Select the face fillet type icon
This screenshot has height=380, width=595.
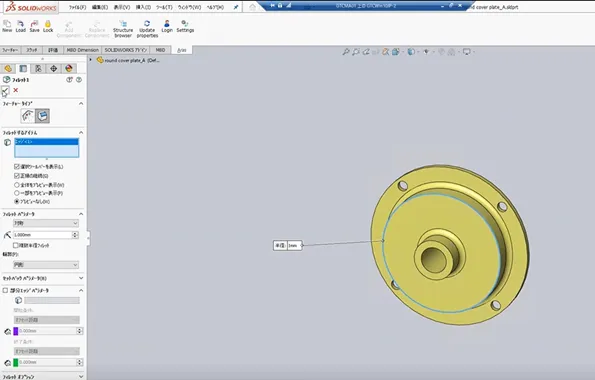point(42,116)
